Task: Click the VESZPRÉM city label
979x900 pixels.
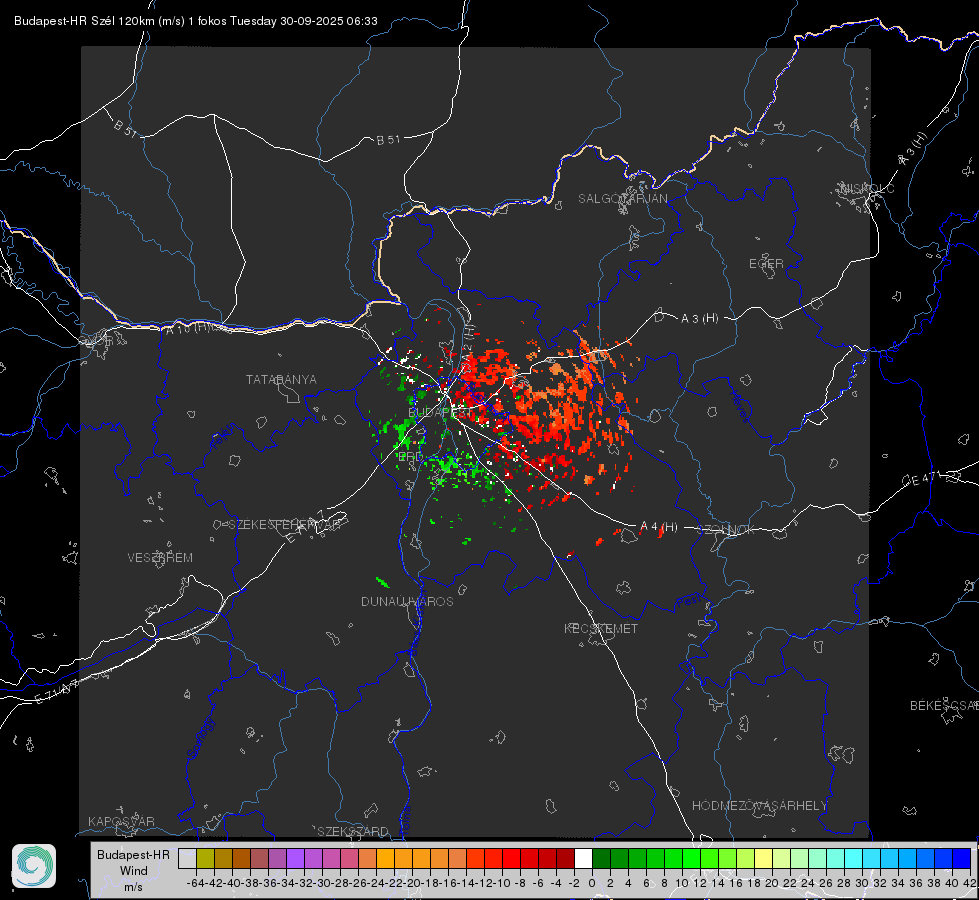Action: point(160,557)
